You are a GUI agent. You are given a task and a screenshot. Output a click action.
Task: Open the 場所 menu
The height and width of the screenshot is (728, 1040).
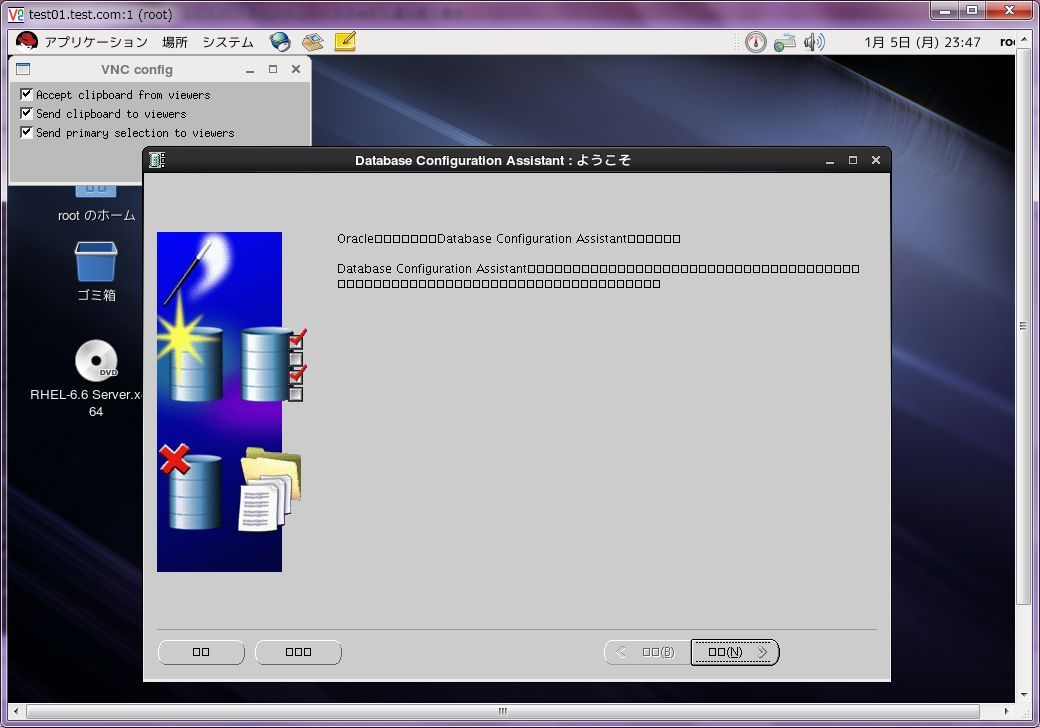click(175, 42)
